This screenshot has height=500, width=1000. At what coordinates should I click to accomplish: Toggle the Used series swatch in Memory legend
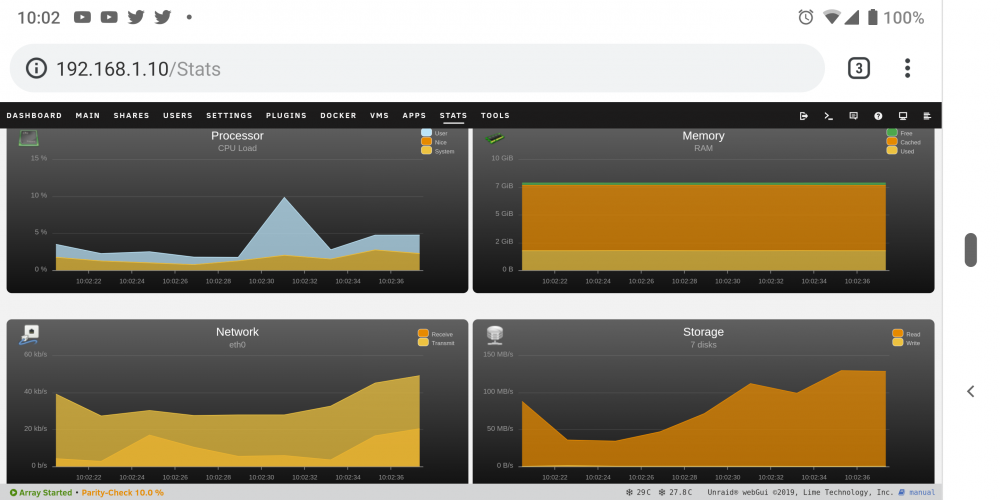tap(892, 151)
